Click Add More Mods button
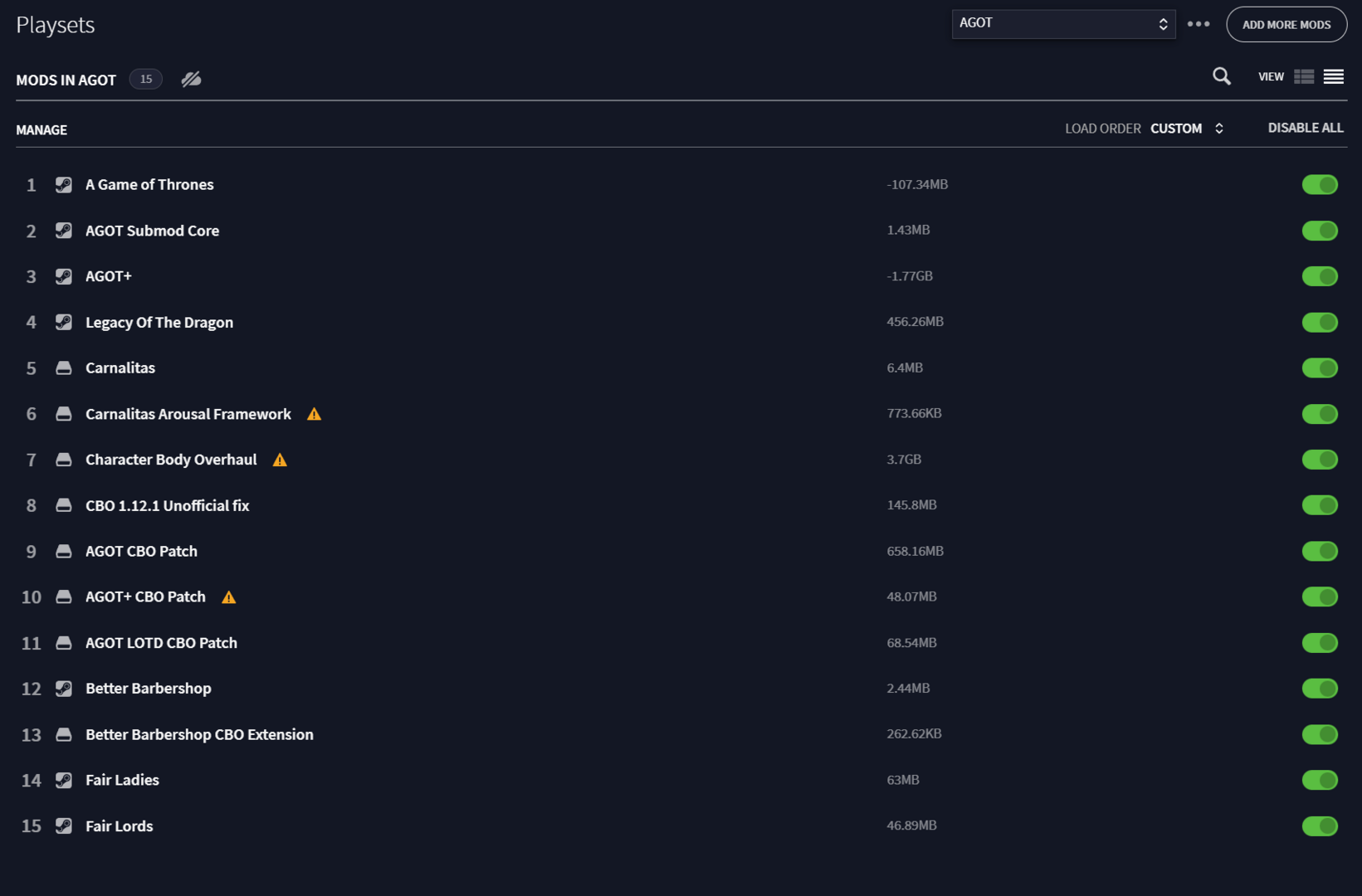This screenshot has width=1362, height=896. [1286, 24]
